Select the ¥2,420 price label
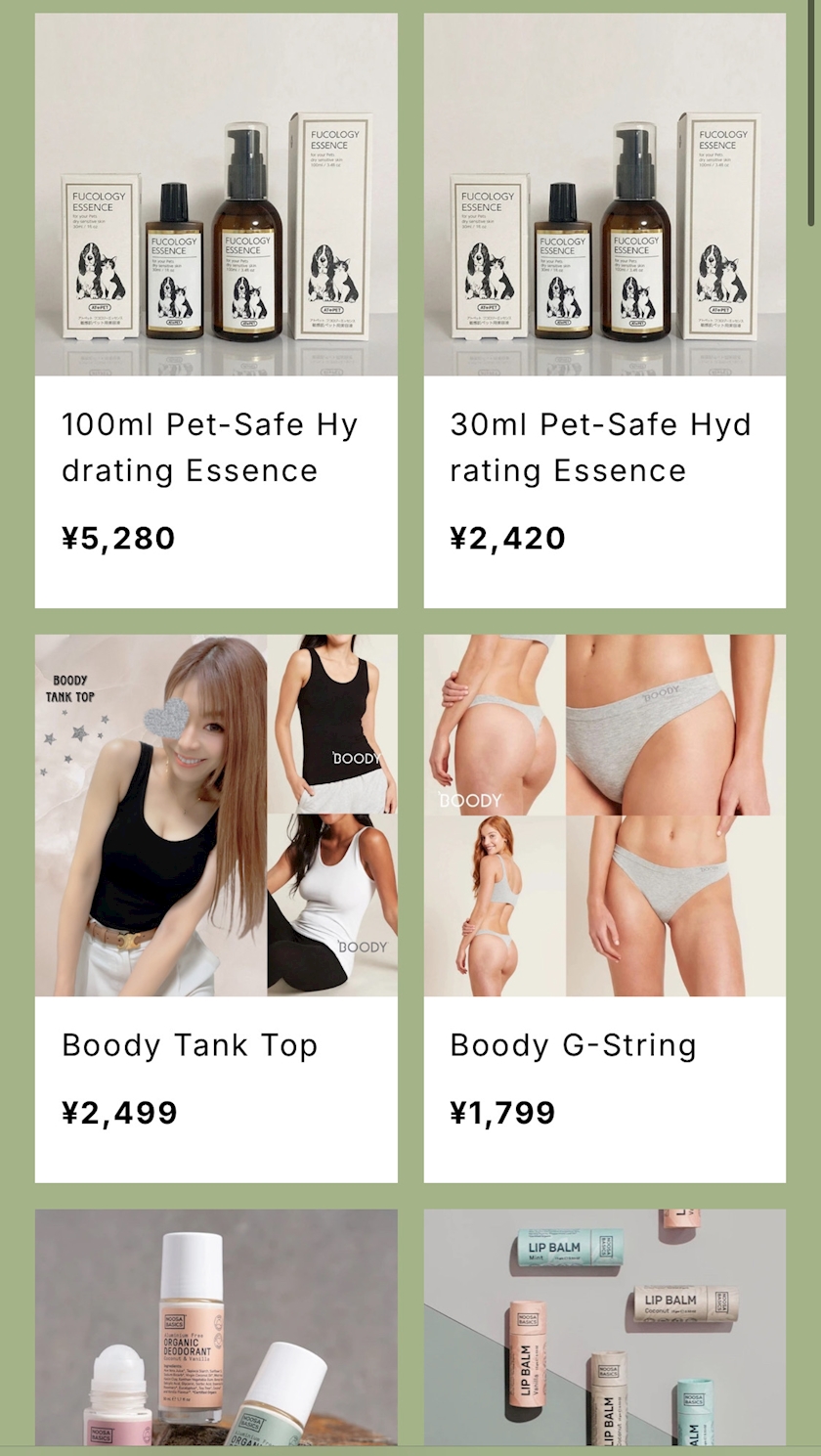Viewport: 821px width, 1456px height. 507,538
